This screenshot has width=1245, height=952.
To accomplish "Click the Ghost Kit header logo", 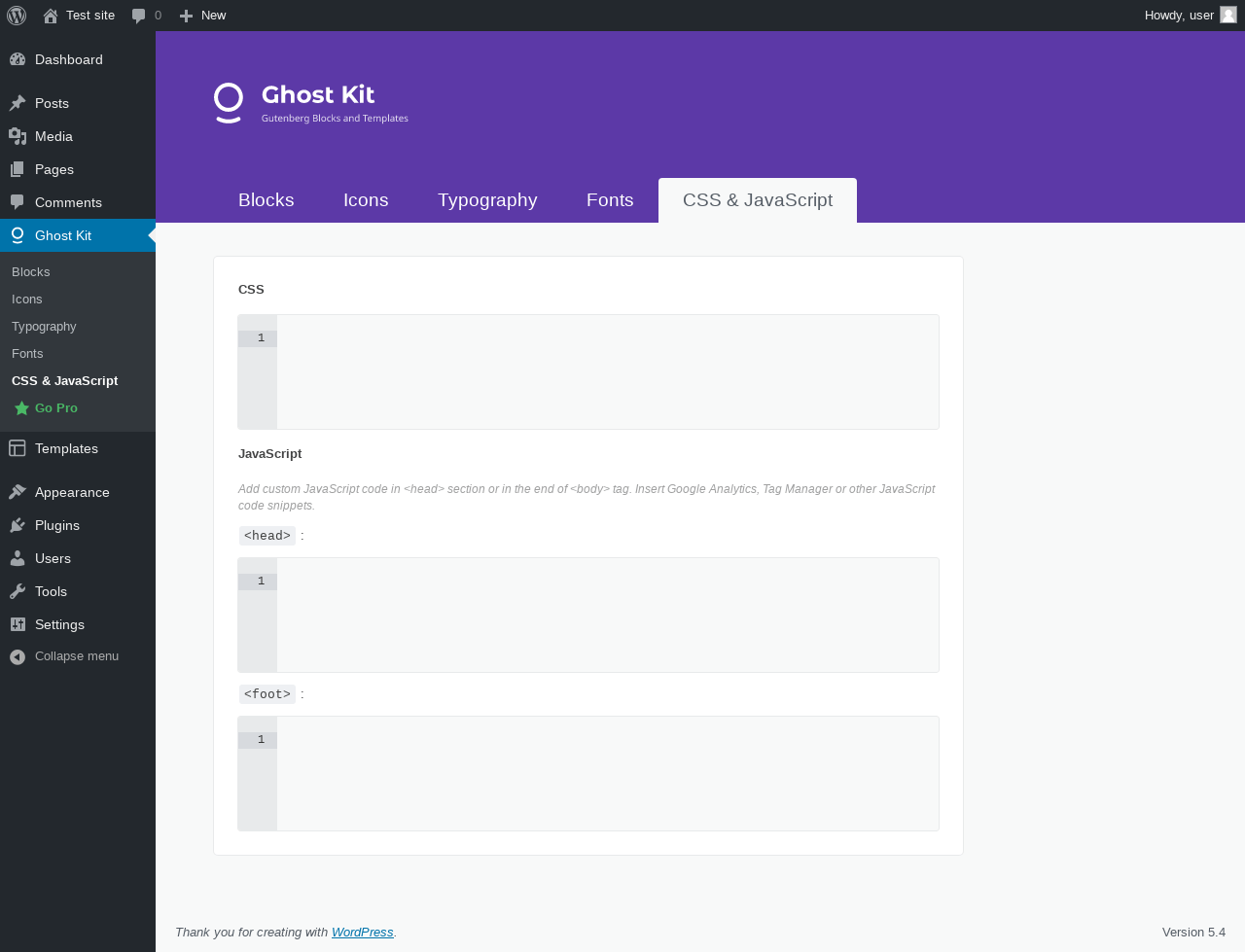I will (311, 103).
